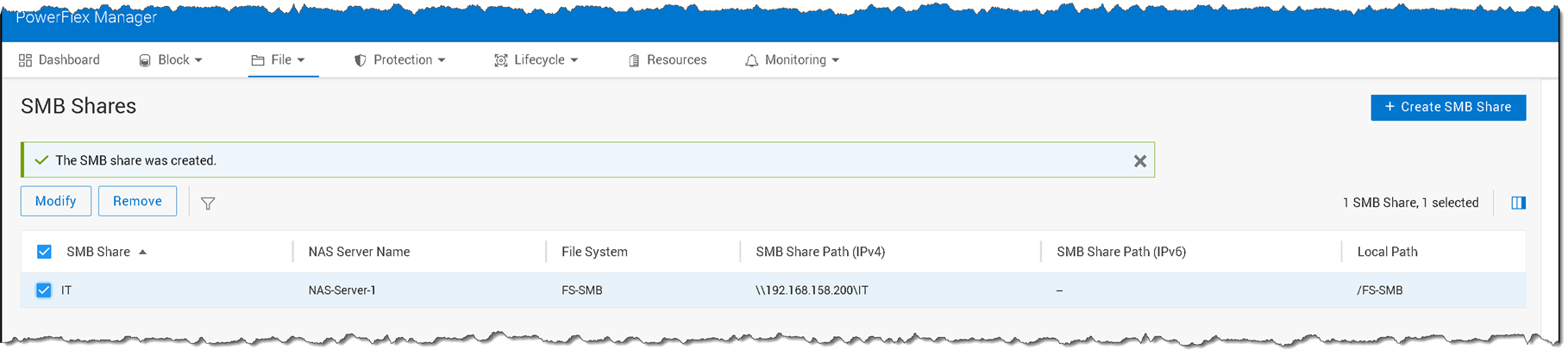Go to the Resources menu item

(x=676, y=60)
